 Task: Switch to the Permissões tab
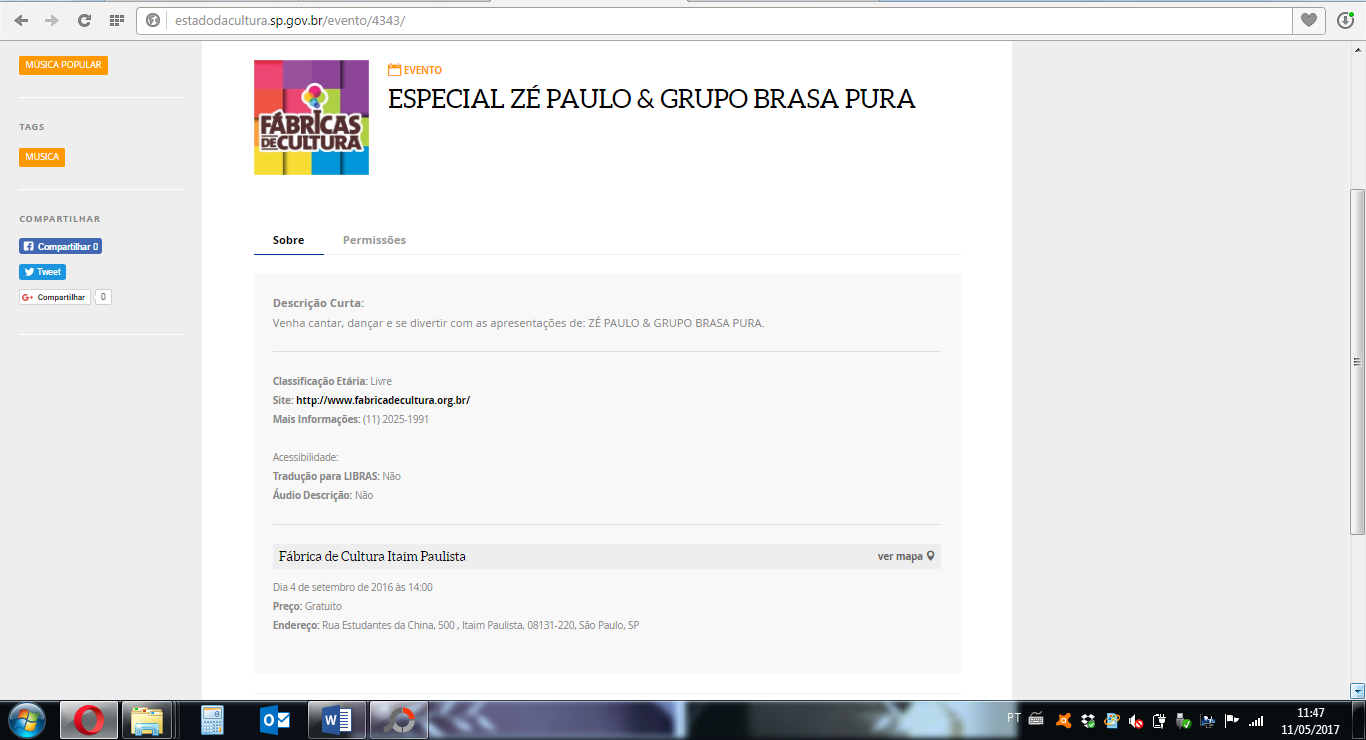coord(374,240)
